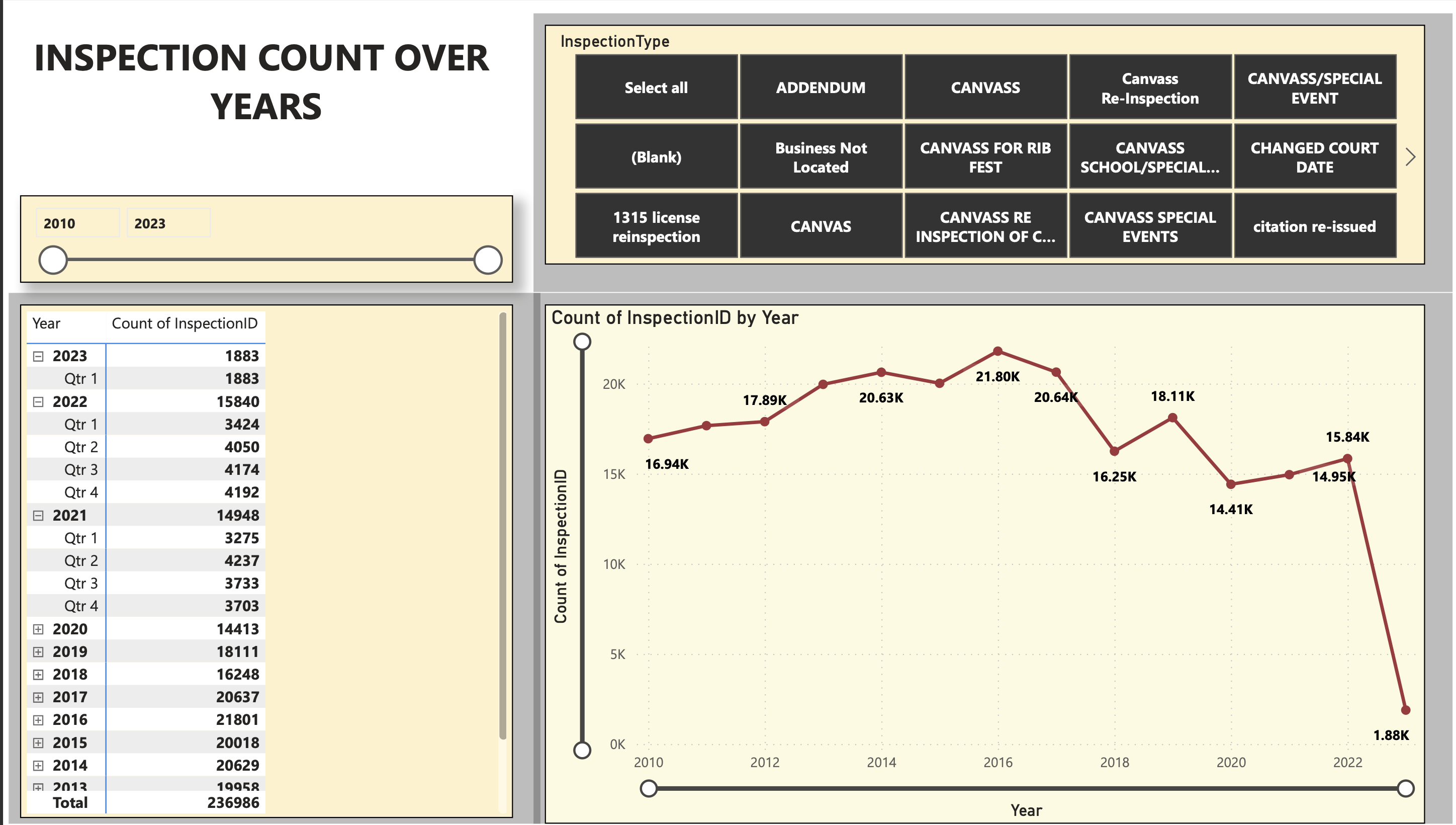
Task: Select the "(Blank)" inspection type filter
Action: click(x=657, y=157)
